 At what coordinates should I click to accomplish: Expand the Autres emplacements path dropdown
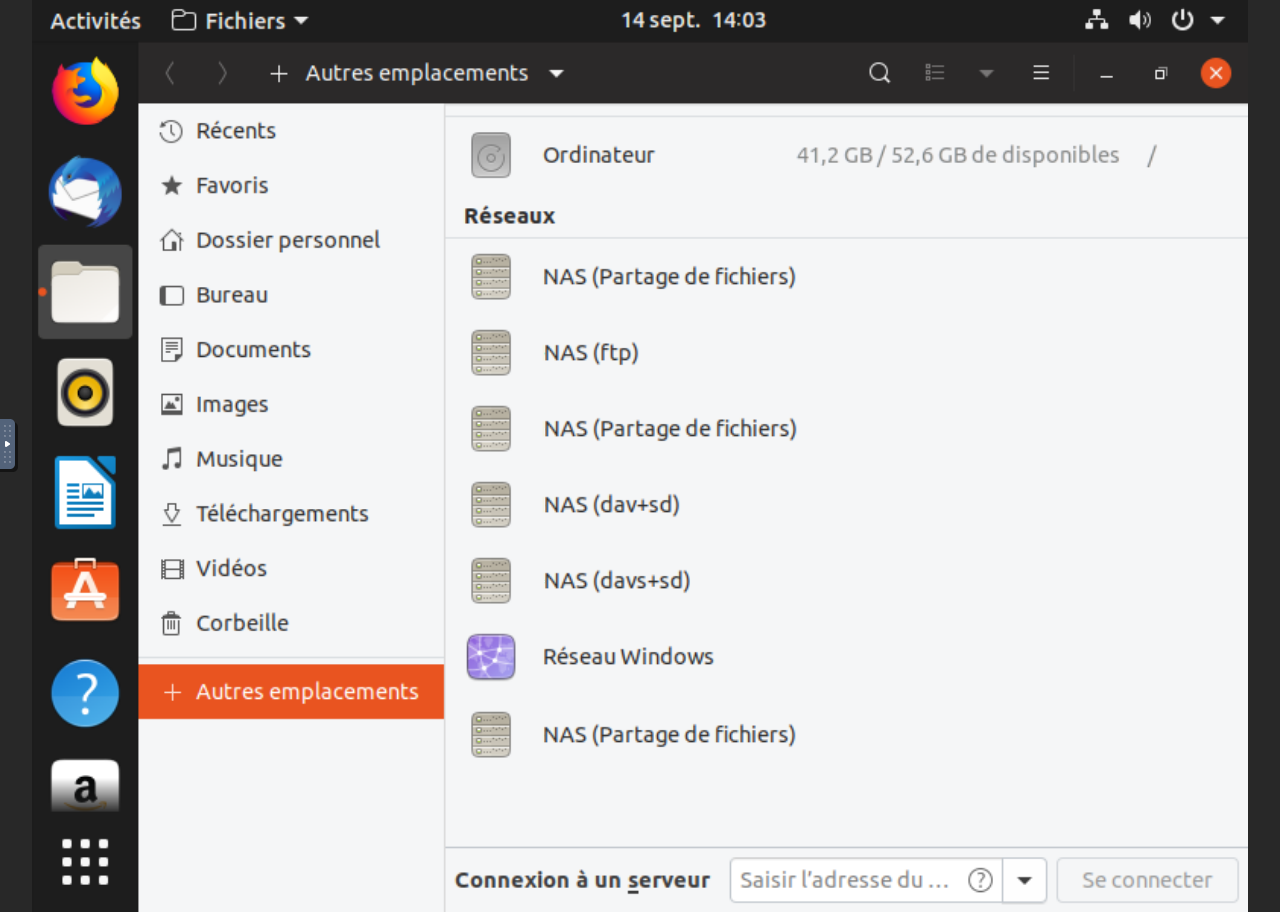(x=557, y=73)
